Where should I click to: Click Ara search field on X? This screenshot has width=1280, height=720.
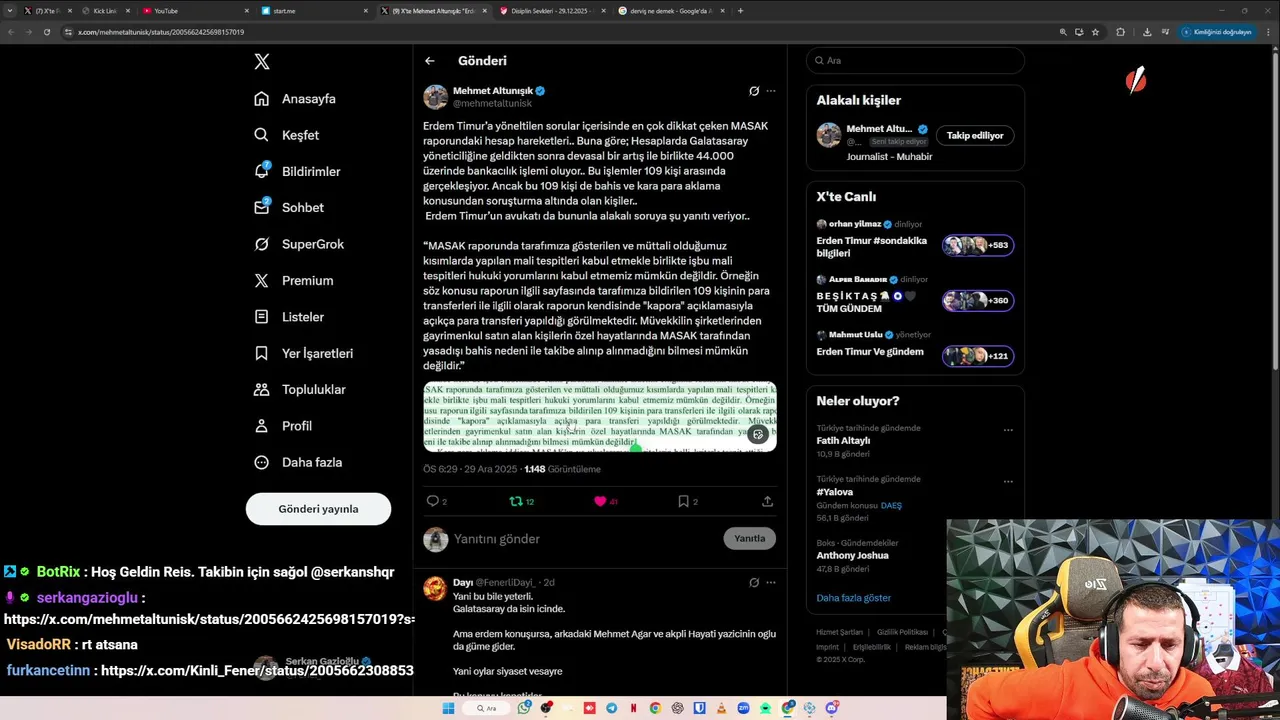click(915, 60)
